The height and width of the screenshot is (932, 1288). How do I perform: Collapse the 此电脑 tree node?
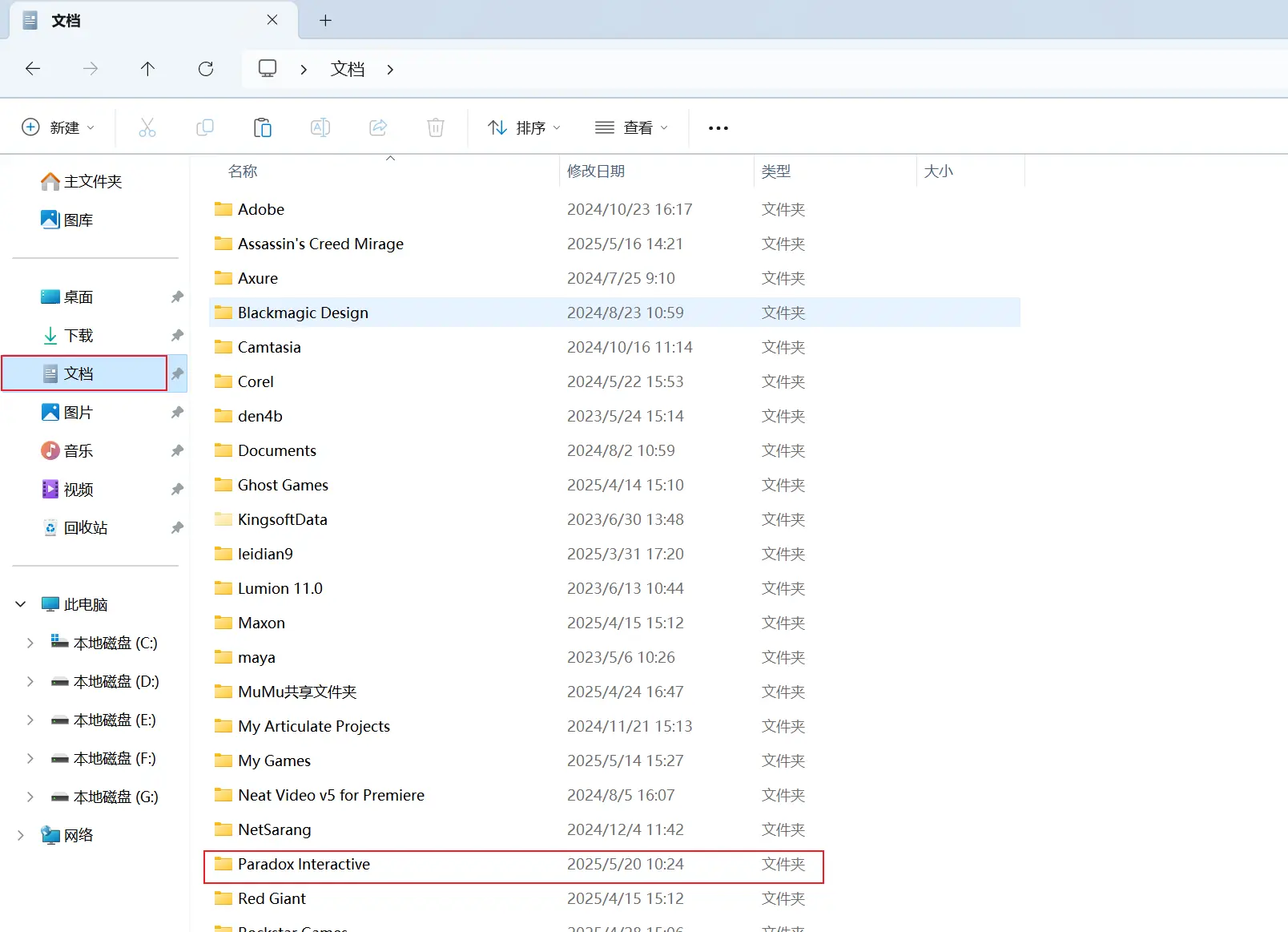pyautogui.click(x=20, y=603)
